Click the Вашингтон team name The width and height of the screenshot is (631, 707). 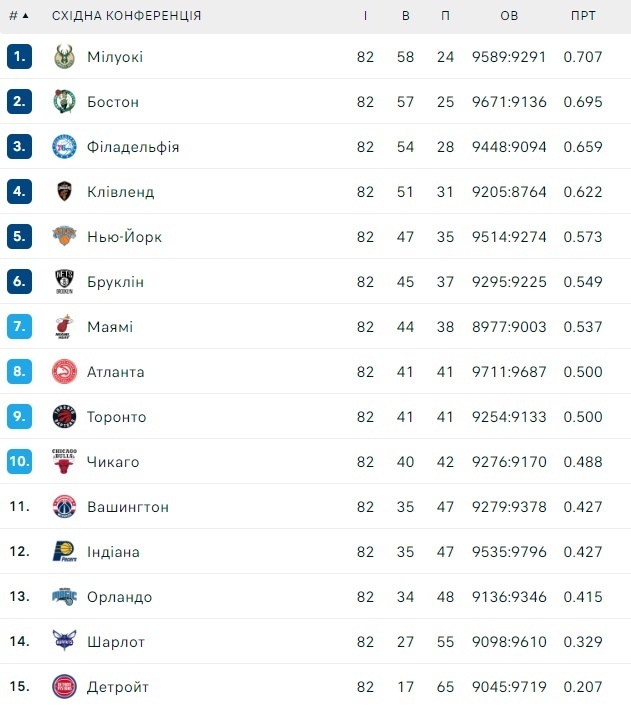click(127, 507)
